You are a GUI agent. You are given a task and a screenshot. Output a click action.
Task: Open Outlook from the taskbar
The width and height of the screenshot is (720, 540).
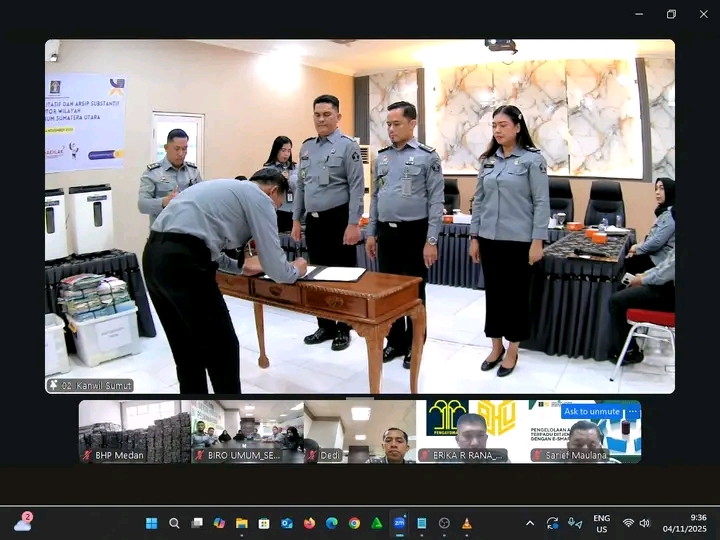(286, 523)
